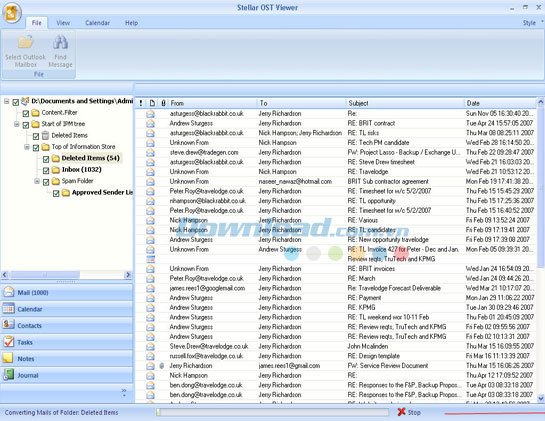Screen dimensions: 545x421
Task: Open the Mail (1000) pane button
Action: (x=67, y=292)
